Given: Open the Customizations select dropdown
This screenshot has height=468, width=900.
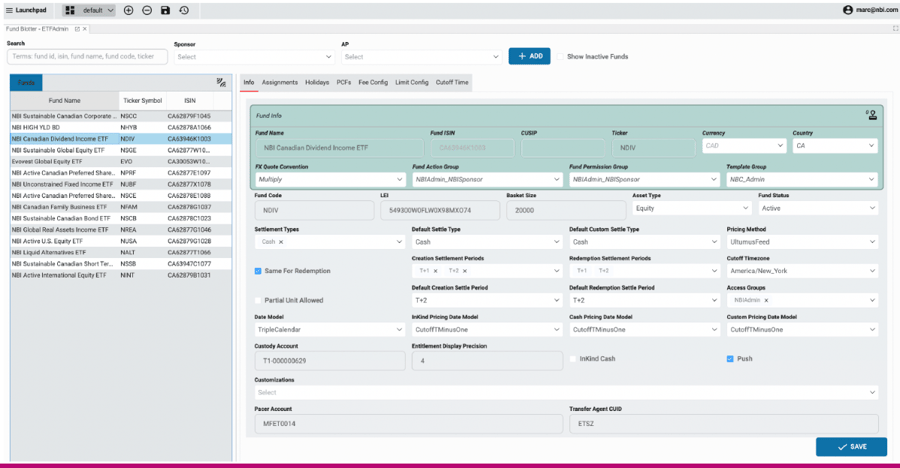Looking at the screenshot, I should [x=566, y=393].
